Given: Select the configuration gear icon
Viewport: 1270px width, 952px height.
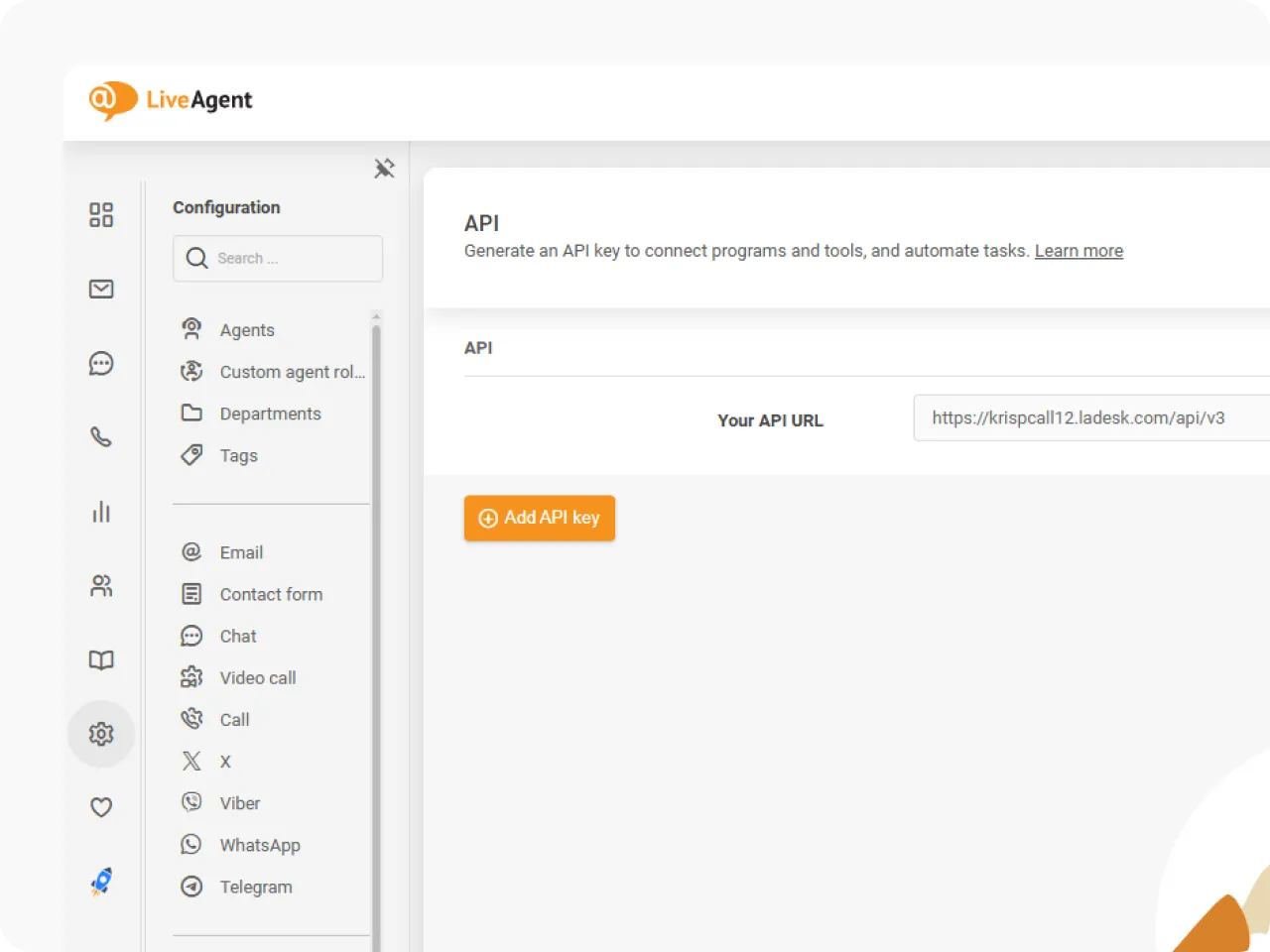Looking at the screenshot, I should [101, 734].
